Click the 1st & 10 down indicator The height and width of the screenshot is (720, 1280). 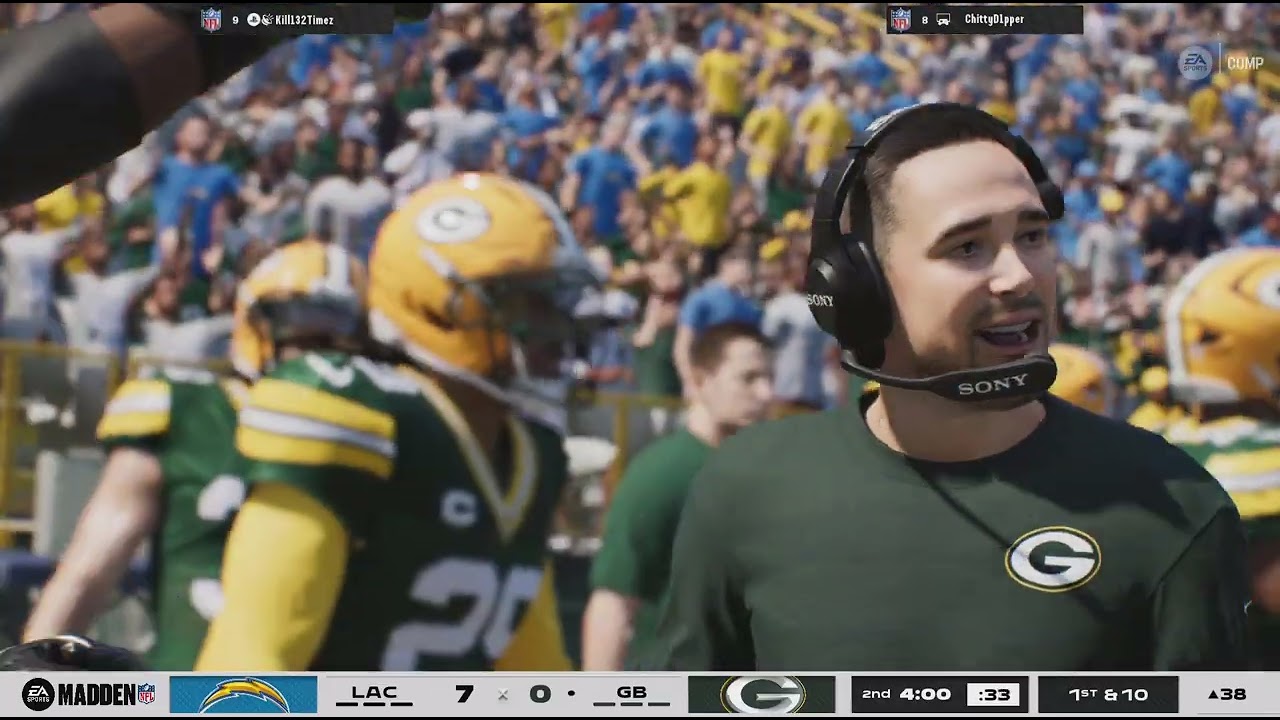point(1108,695)
